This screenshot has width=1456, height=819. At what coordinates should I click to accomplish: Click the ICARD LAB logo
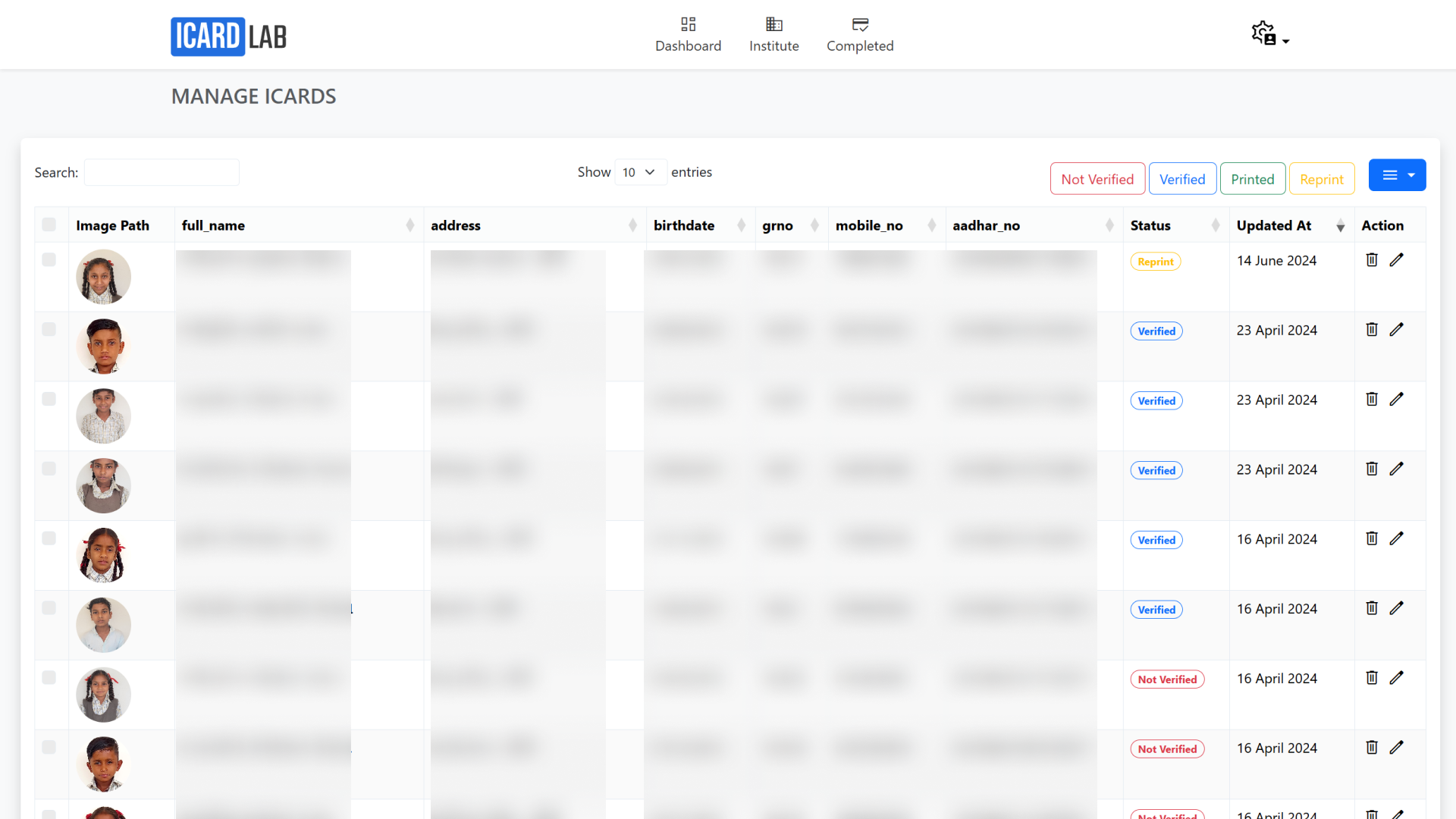click(x=228, y=36)
